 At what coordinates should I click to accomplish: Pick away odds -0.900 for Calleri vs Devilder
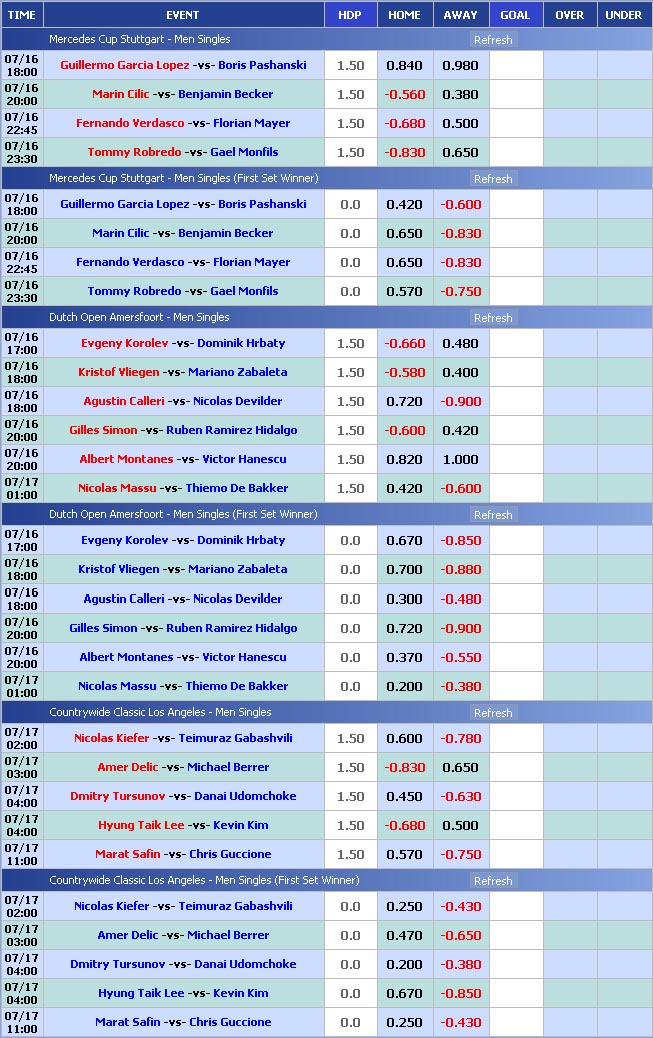(x=460, y=401)
